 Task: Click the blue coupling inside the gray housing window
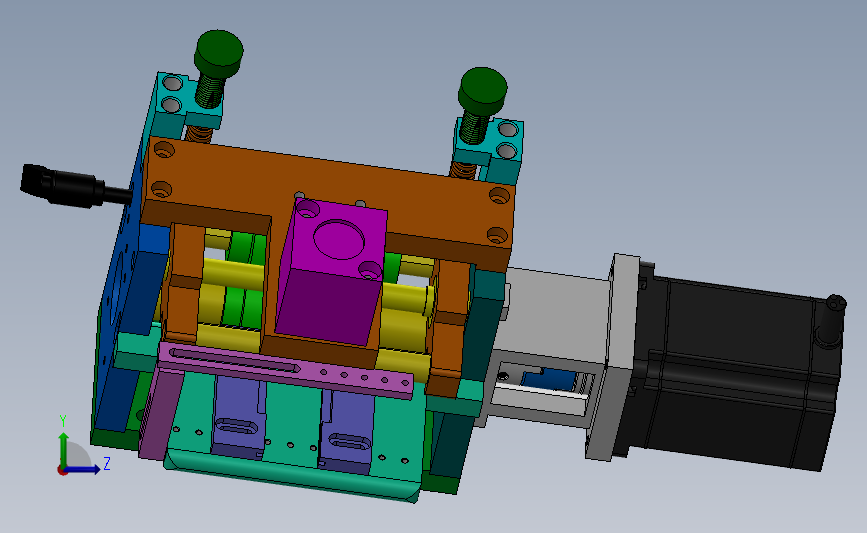tap(549, 379)
